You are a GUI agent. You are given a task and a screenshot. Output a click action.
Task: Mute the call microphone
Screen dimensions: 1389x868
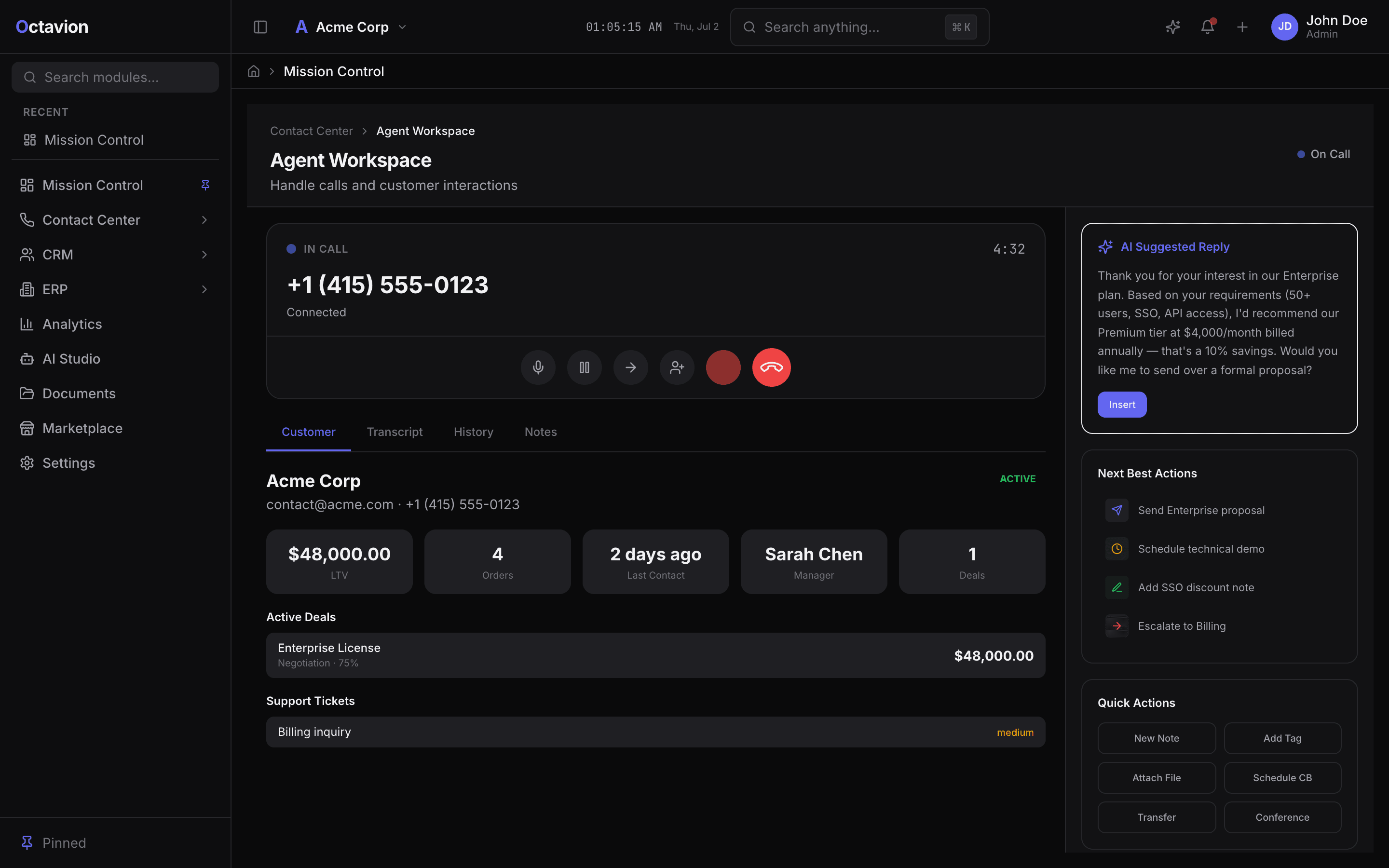(x=538, y=367)
